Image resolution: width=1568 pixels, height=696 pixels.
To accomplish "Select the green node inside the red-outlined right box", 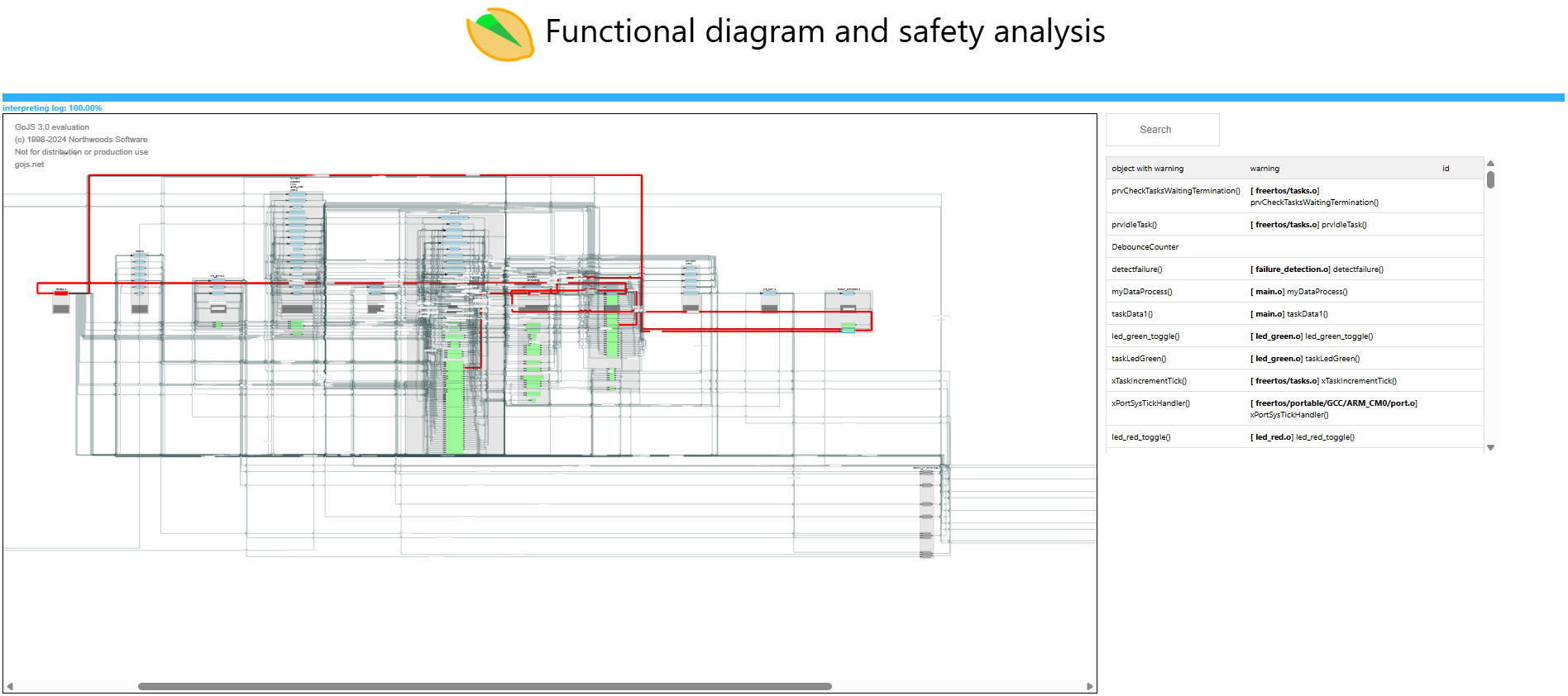I will point(848,327).
